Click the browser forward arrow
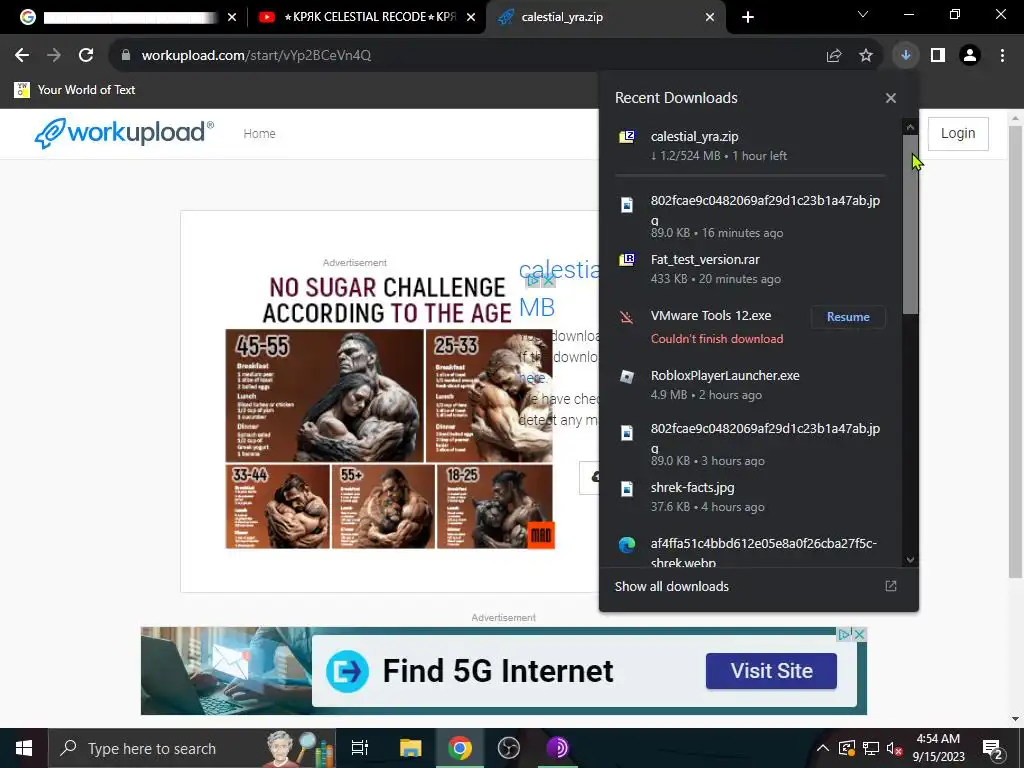This screenshot has height=768, width=1024. click(54, 56)
